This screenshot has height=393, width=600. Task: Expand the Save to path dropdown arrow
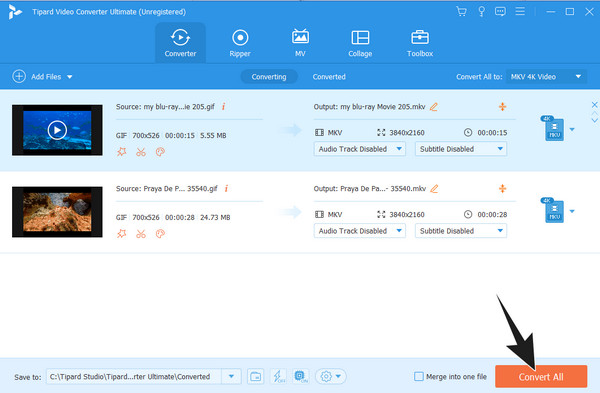click(x=231, y=377)
